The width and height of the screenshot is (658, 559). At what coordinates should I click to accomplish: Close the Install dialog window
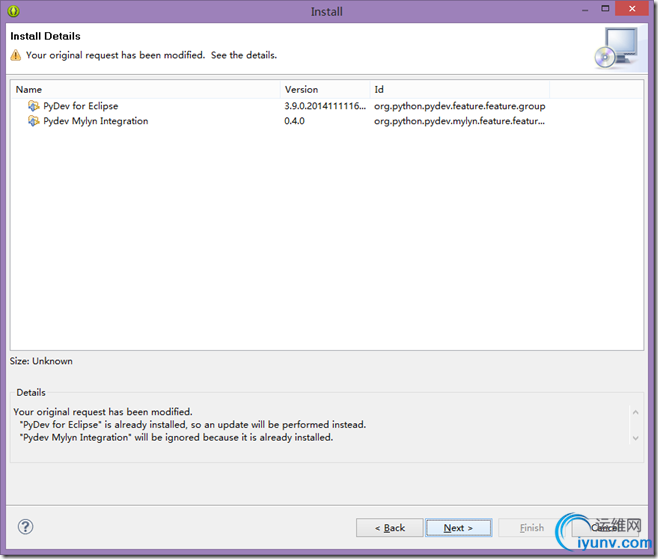(632, 9)
